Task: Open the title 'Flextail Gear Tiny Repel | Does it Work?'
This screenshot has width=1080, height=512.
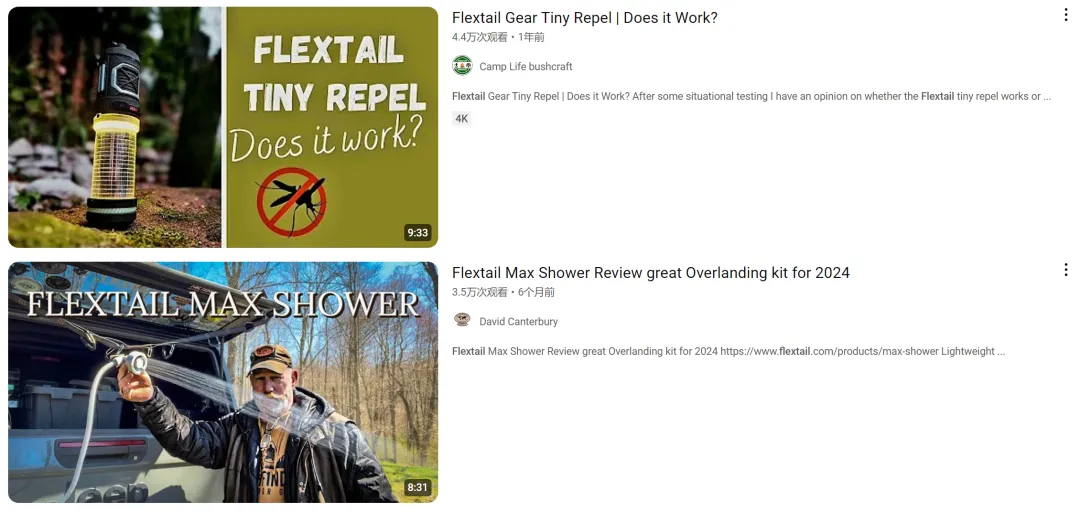Action: click(x=585, y=18)
